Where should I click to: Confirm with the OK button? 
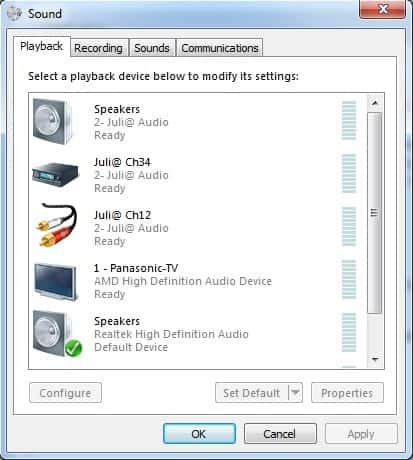[199, 434]
